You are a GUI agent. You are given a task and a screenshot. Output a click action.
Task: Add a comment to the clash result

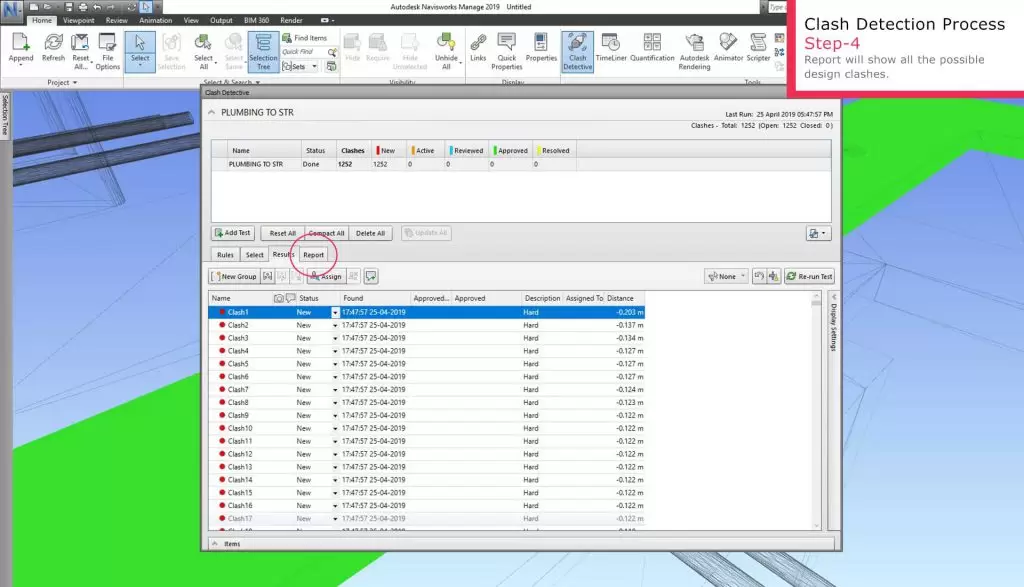370,276
